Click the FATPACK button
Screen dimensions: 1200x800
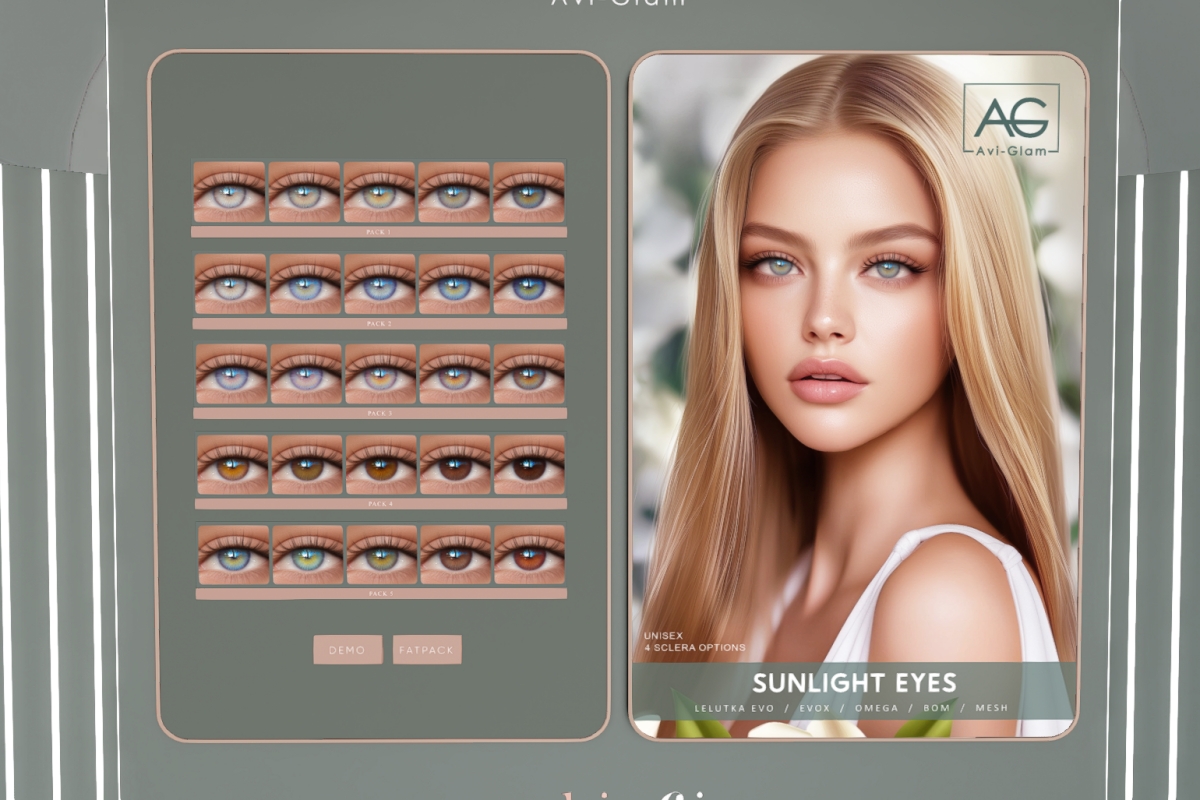click(x=427, y=650)
